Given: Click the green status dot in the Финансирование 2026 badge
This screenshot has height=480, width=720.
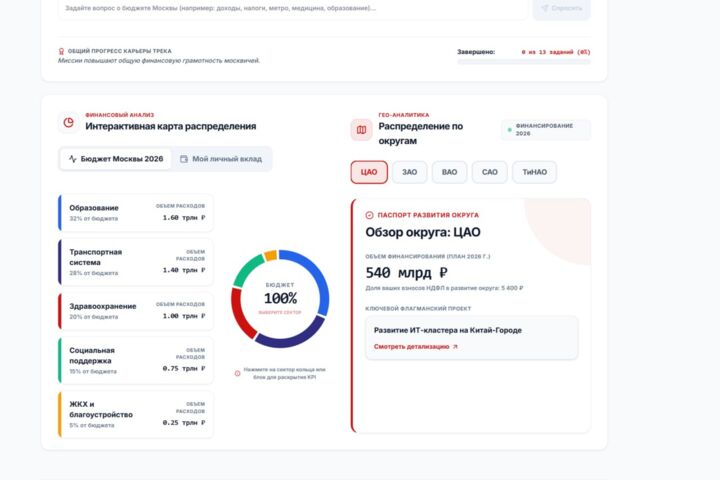Looking at the screenshot, I should coord(509,130).
